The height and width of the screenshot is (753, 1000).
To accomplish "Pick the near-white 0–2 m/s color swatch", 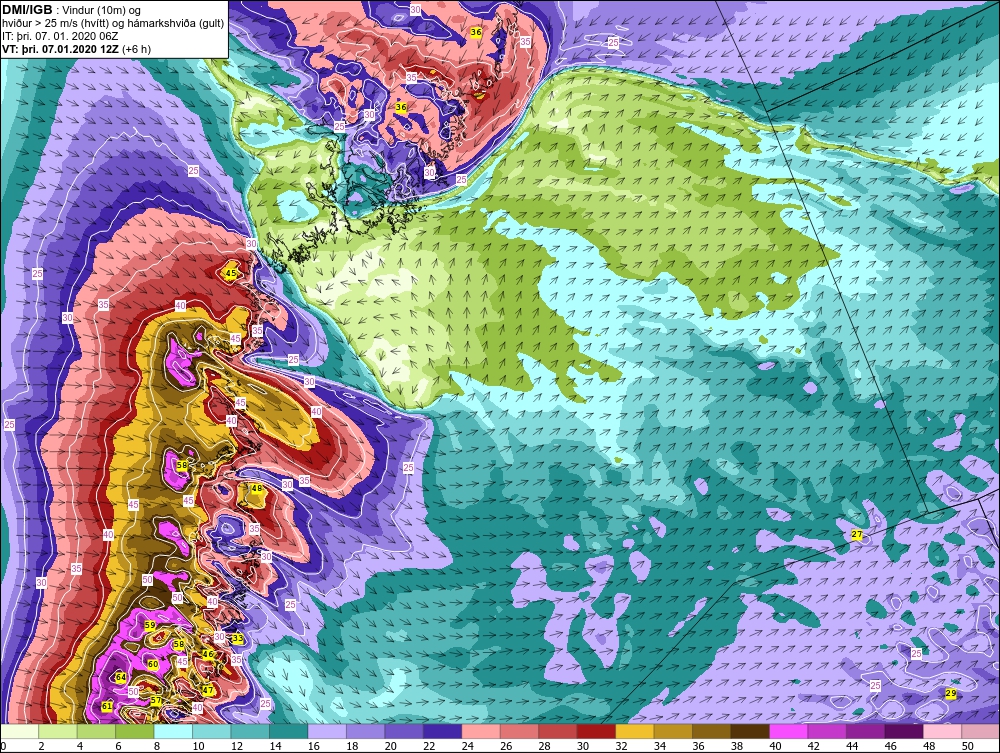I will tap(20, 731).
